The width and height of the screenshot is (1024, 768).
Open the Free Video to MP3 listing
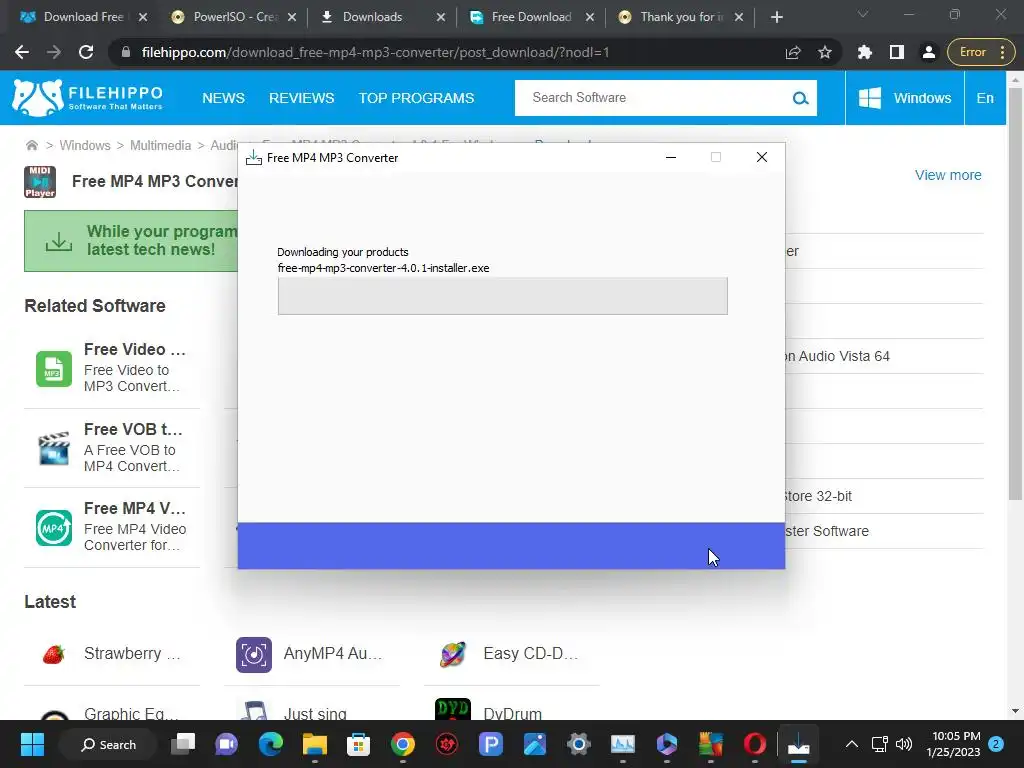tap(112, 368)
